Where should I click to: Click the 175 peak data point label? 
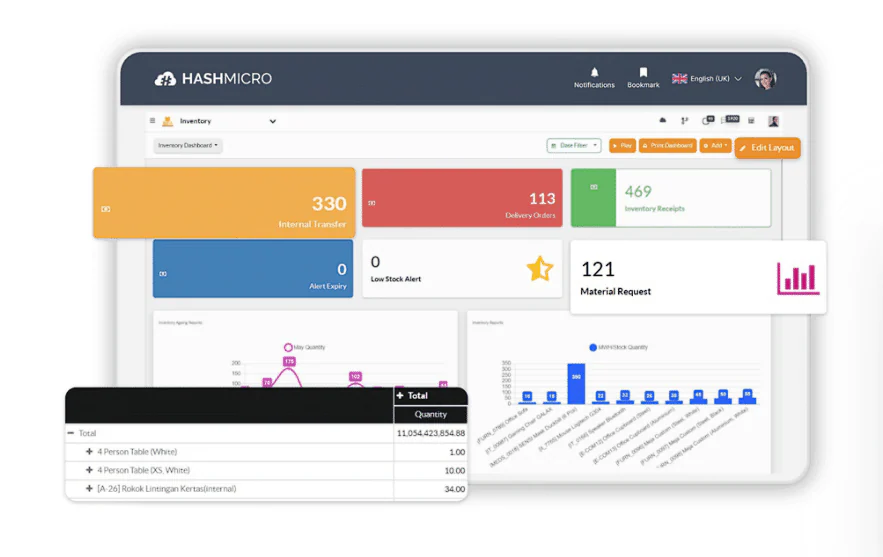[x=289, y=361]
